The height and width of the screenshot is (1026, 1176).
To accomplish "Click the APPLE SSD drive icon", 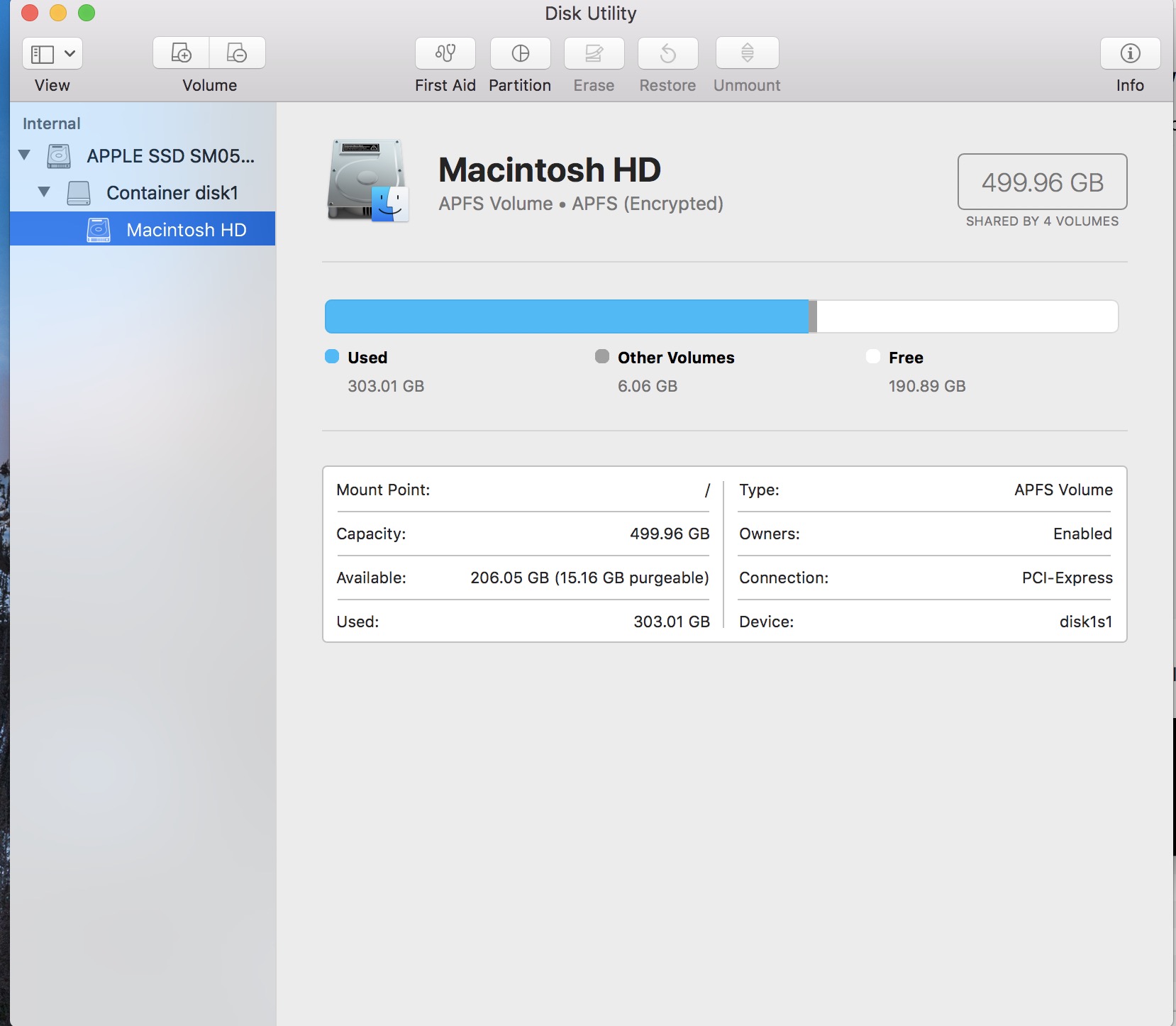I will click(59, 156).
